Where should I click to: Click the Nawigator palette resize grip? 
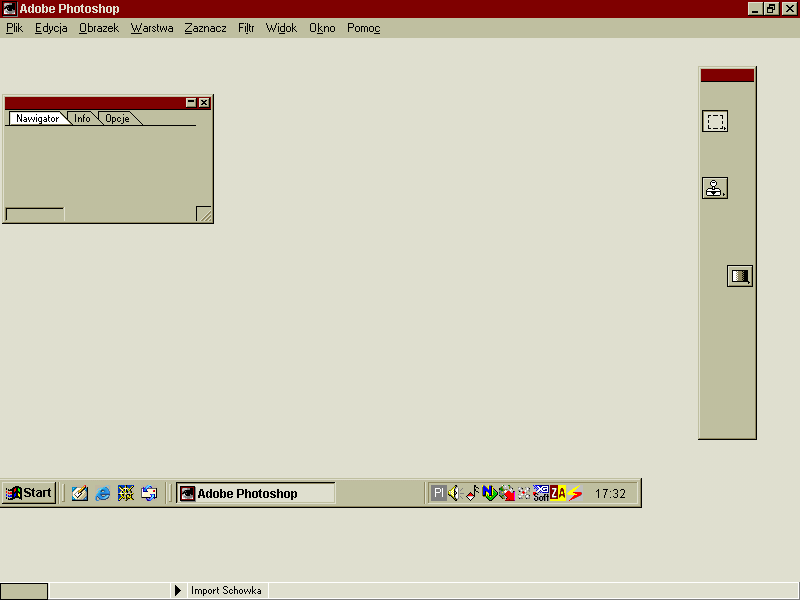click(x=204, y=214)
